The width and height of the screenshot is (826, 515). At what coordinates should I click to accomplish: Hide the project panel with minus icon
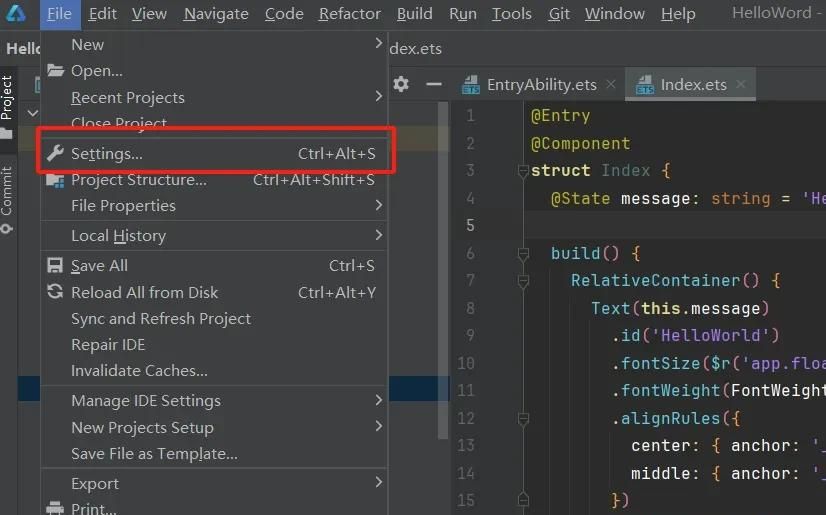433,84
